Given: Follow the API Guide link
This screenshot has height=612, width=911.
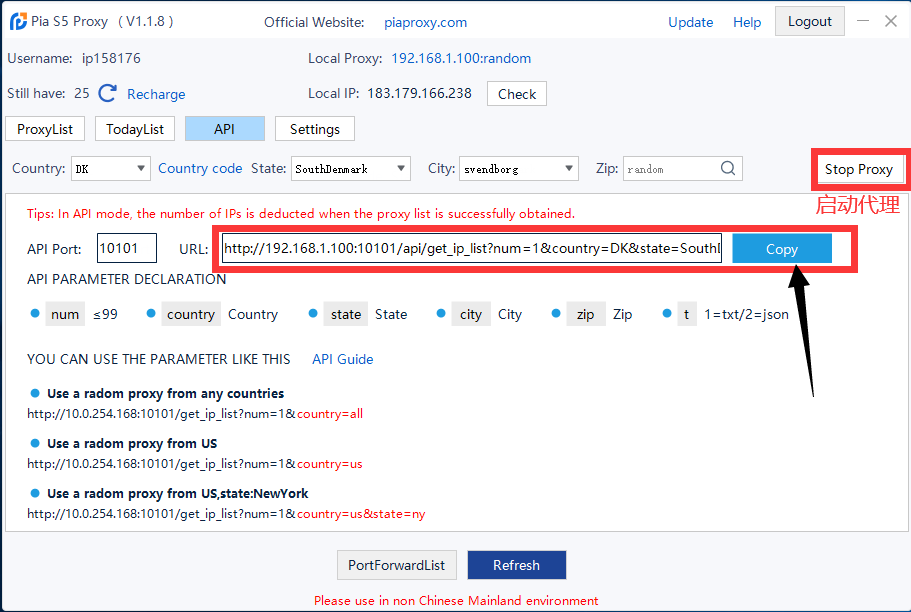Looking at the screenshot, I should [x=342, y=359].
